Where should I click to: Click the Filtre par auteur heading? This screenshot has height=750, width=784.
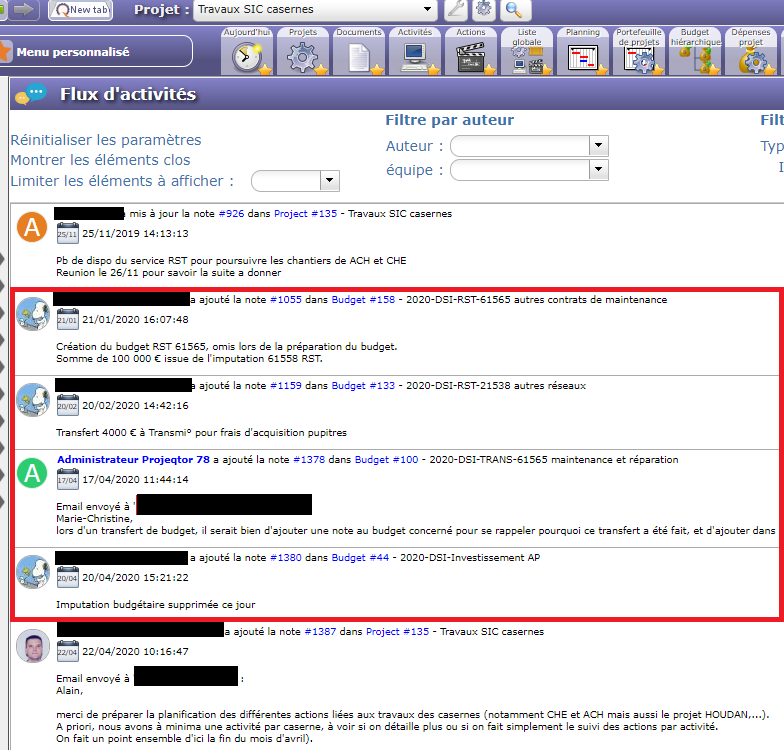(450, 120)
